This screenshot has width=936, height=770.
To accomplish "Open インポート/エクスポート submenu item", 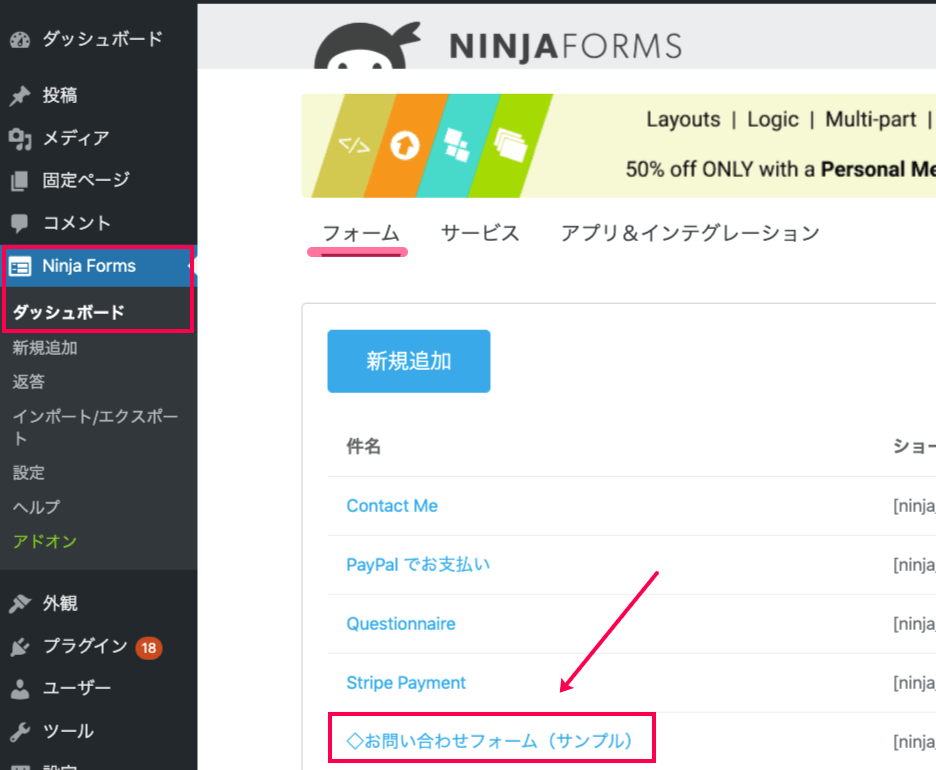I will (96, 427).
